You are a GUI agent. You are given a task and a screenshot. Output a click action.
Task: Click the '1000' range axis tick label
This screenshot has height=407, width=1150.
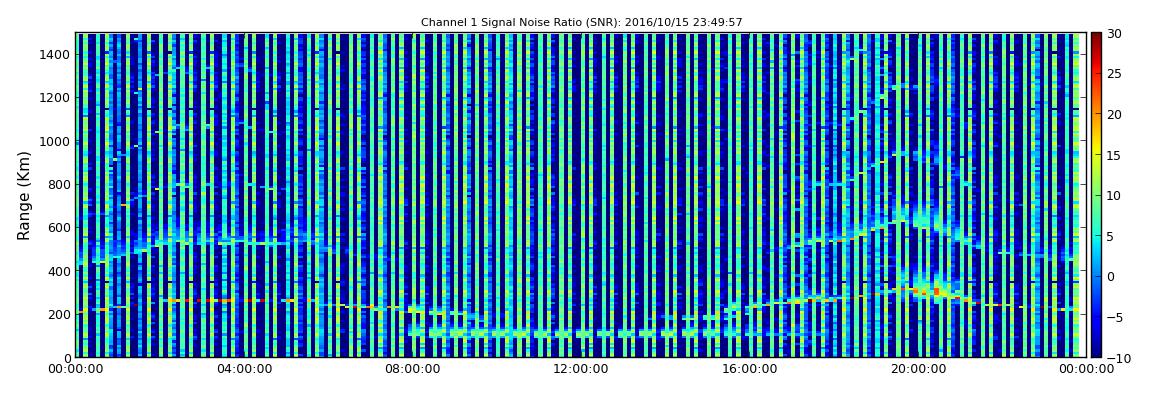click(x=54, y=141)
